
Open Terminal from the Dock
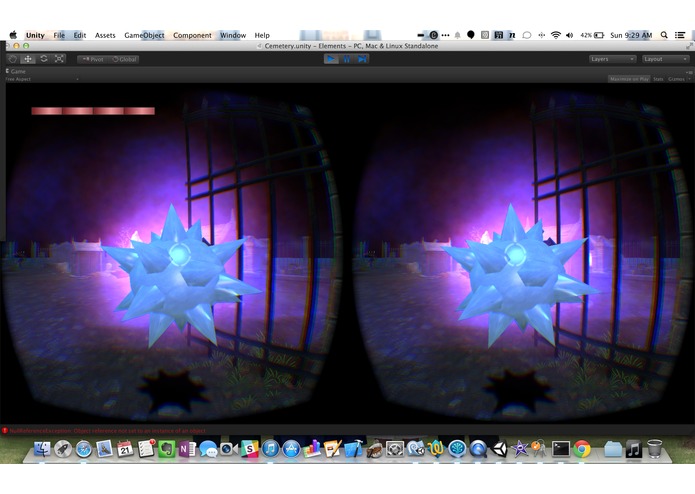(x=561, y=449)
